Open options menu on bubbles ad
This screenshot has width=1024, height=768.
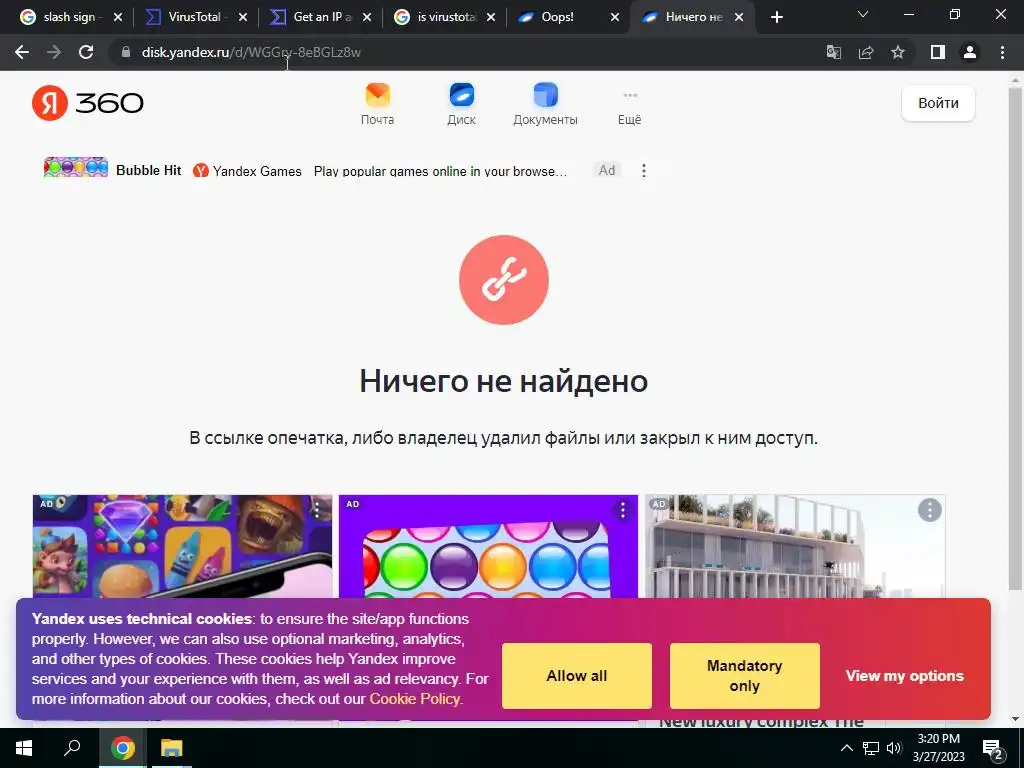[x=622, y=510]
